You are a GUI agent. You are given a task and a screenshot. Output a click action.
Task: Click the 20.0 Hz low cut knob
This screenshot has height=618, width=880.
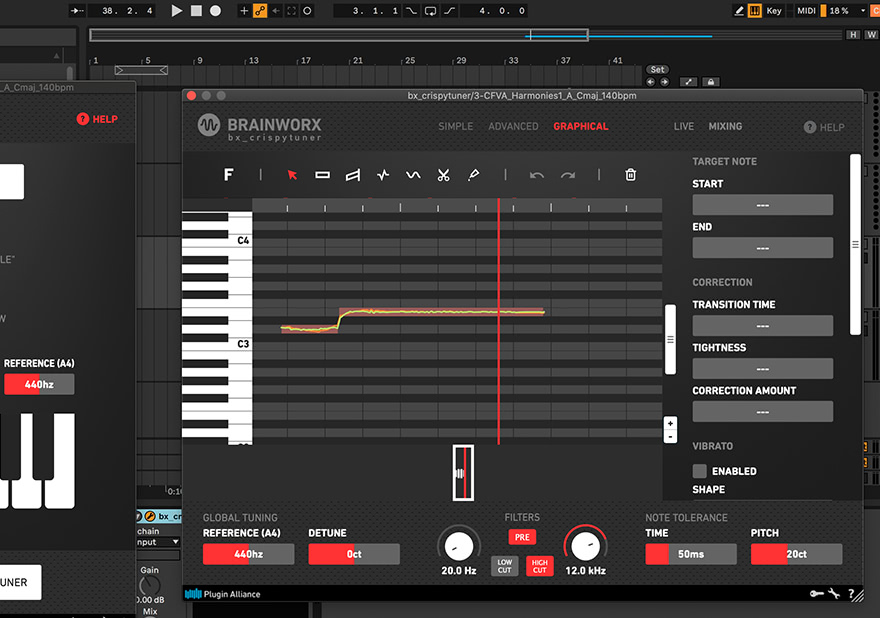[x=459, y=546]
